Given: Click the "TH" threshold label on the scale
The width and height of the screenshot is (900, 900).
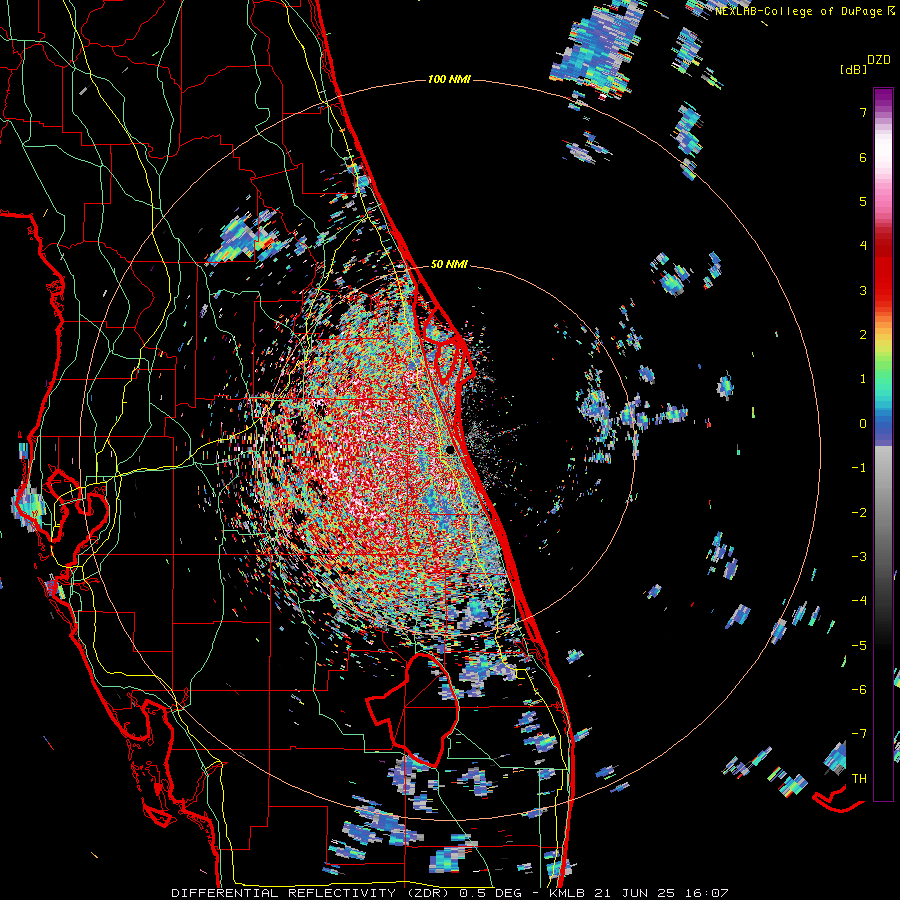Looking at the screenshot, I should tap(859, 778).
